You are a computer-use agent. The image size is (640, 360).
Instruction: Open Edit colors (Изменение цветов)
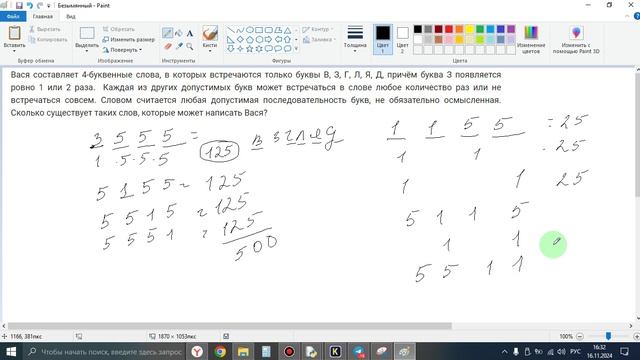531,40
